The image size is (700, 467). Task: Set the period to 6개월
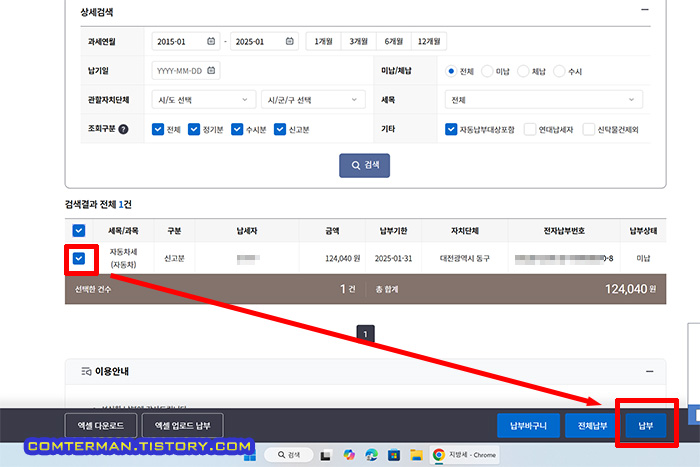click(x=394, y=41)
